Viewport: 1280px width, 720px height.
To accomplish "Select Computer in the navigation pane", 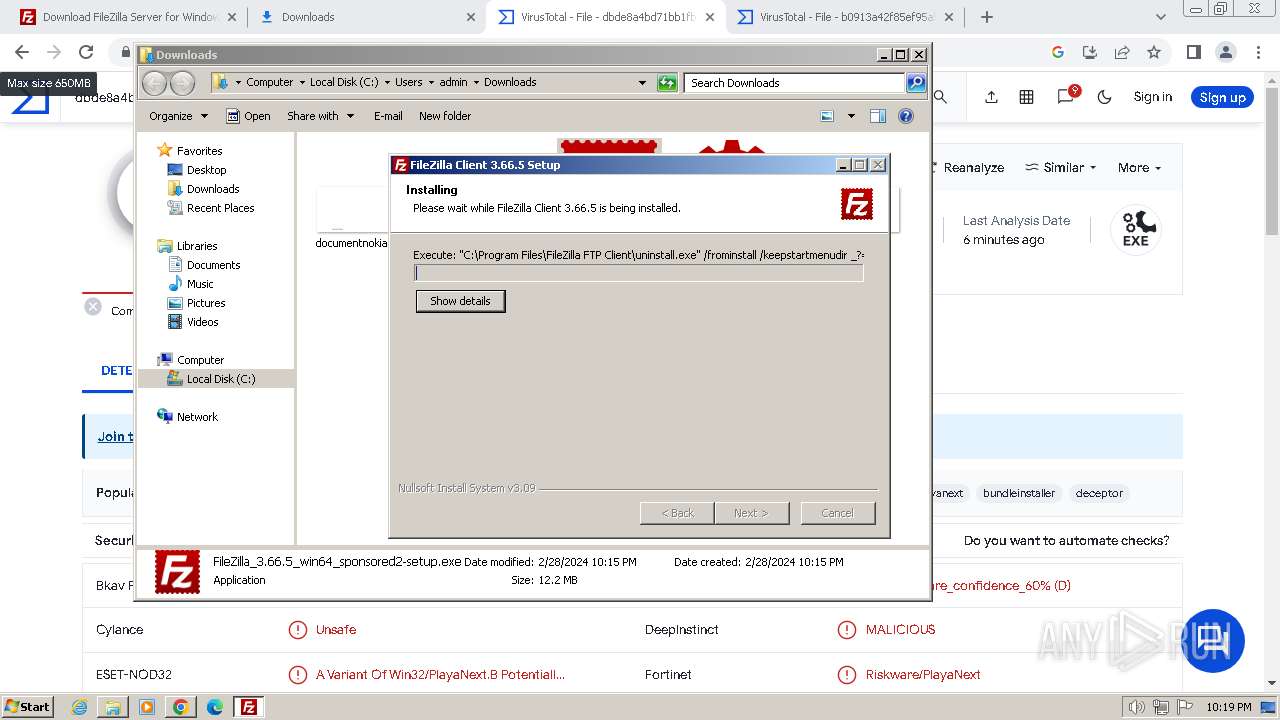I will (x=190, y=360).
